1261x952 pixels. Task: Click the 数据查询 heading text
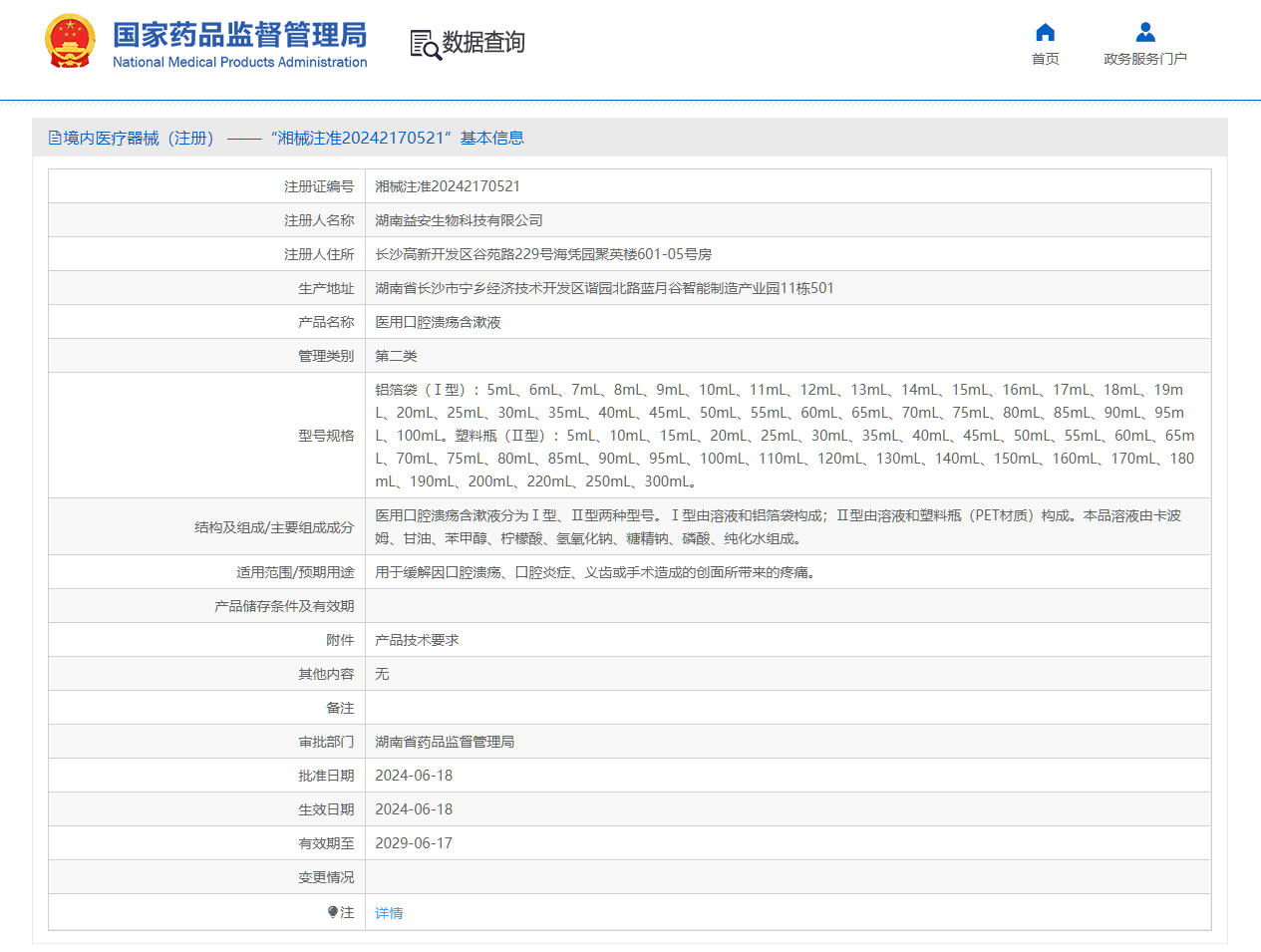(x=483, y=43)
